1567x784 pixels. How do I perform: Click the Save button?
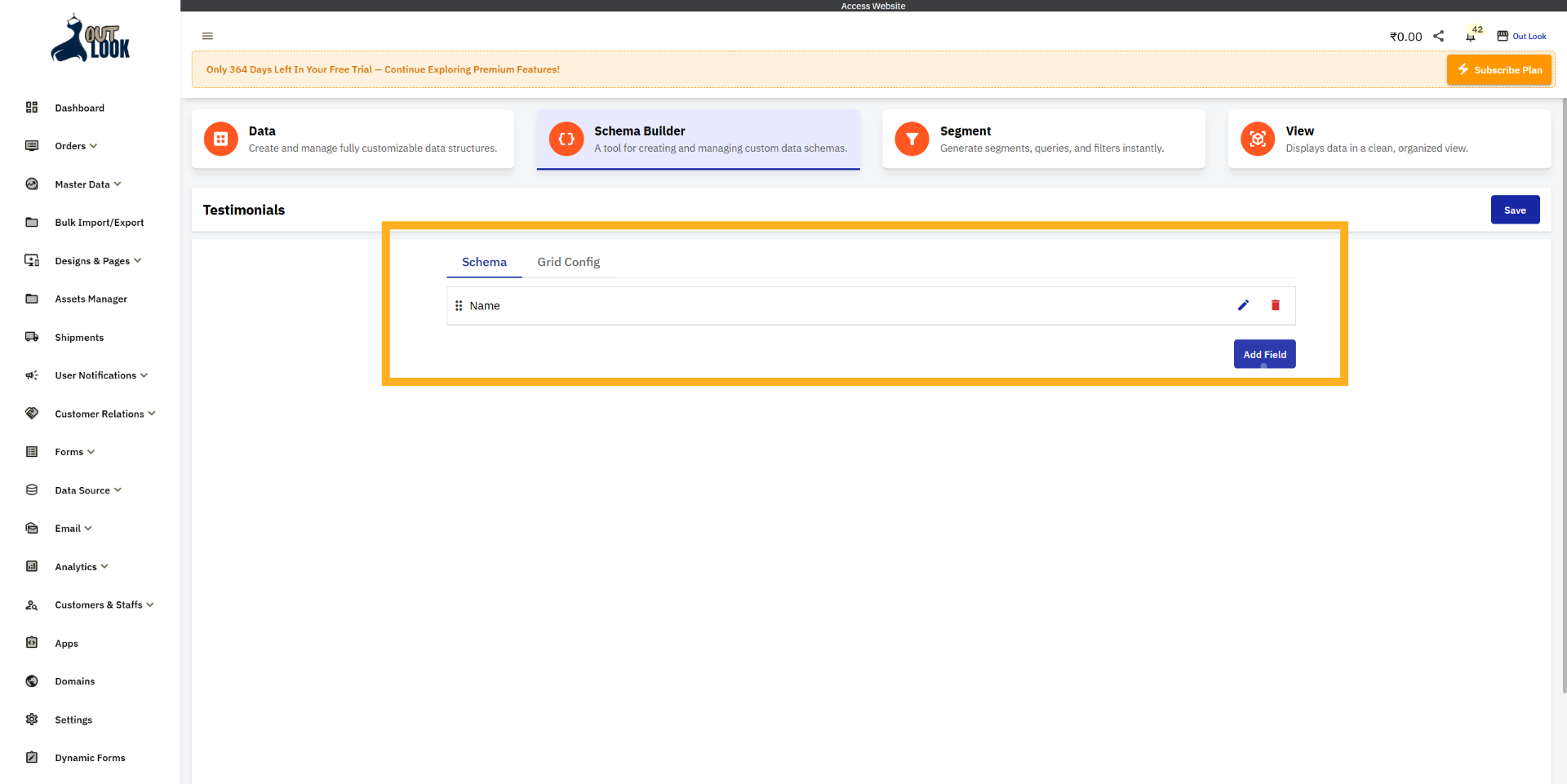coord(1516,210)
